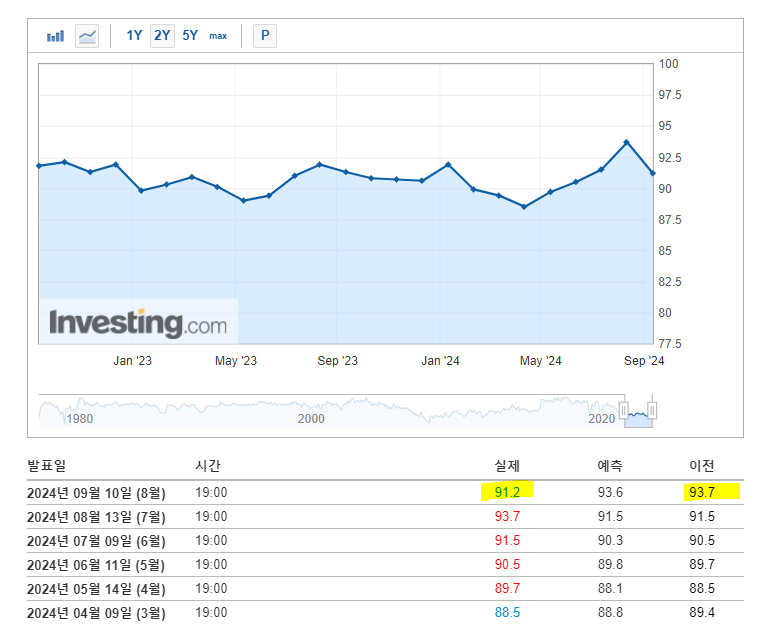Click the 2000 area in the navigator timeline
Viewport: 759px width, 639px height.
click(x=311, y=418)
